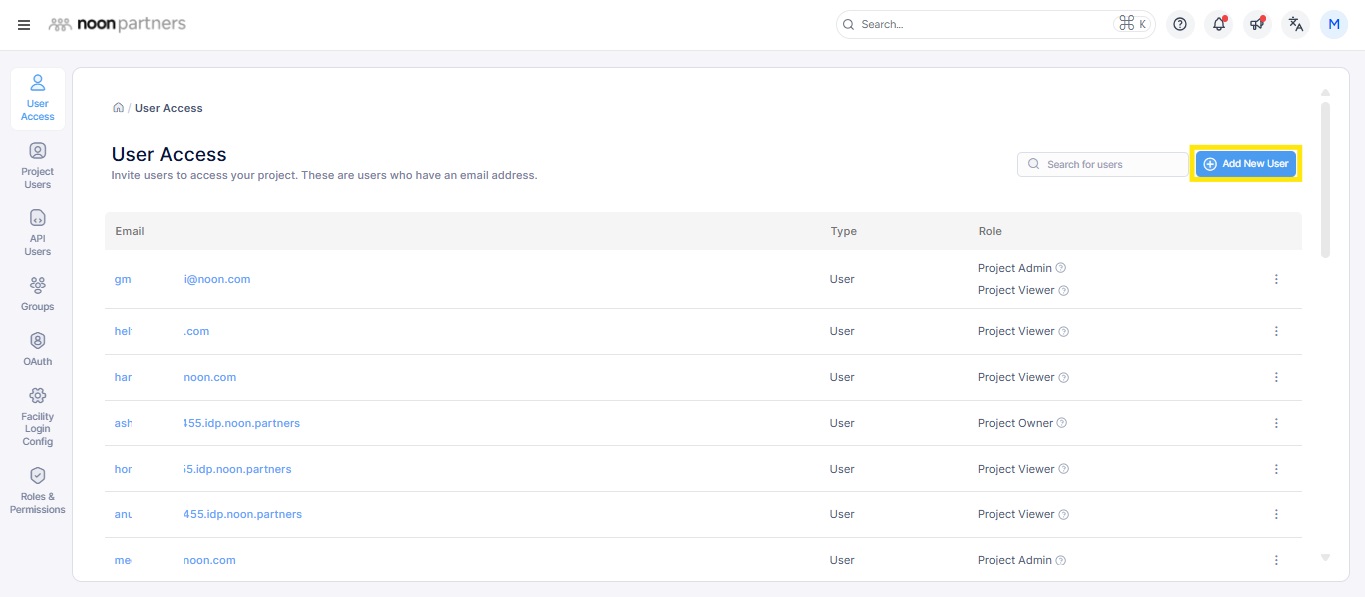Screen dimensions: 1365x597
Task: Click the help question mark icon
Action: tap(1180, 25)
